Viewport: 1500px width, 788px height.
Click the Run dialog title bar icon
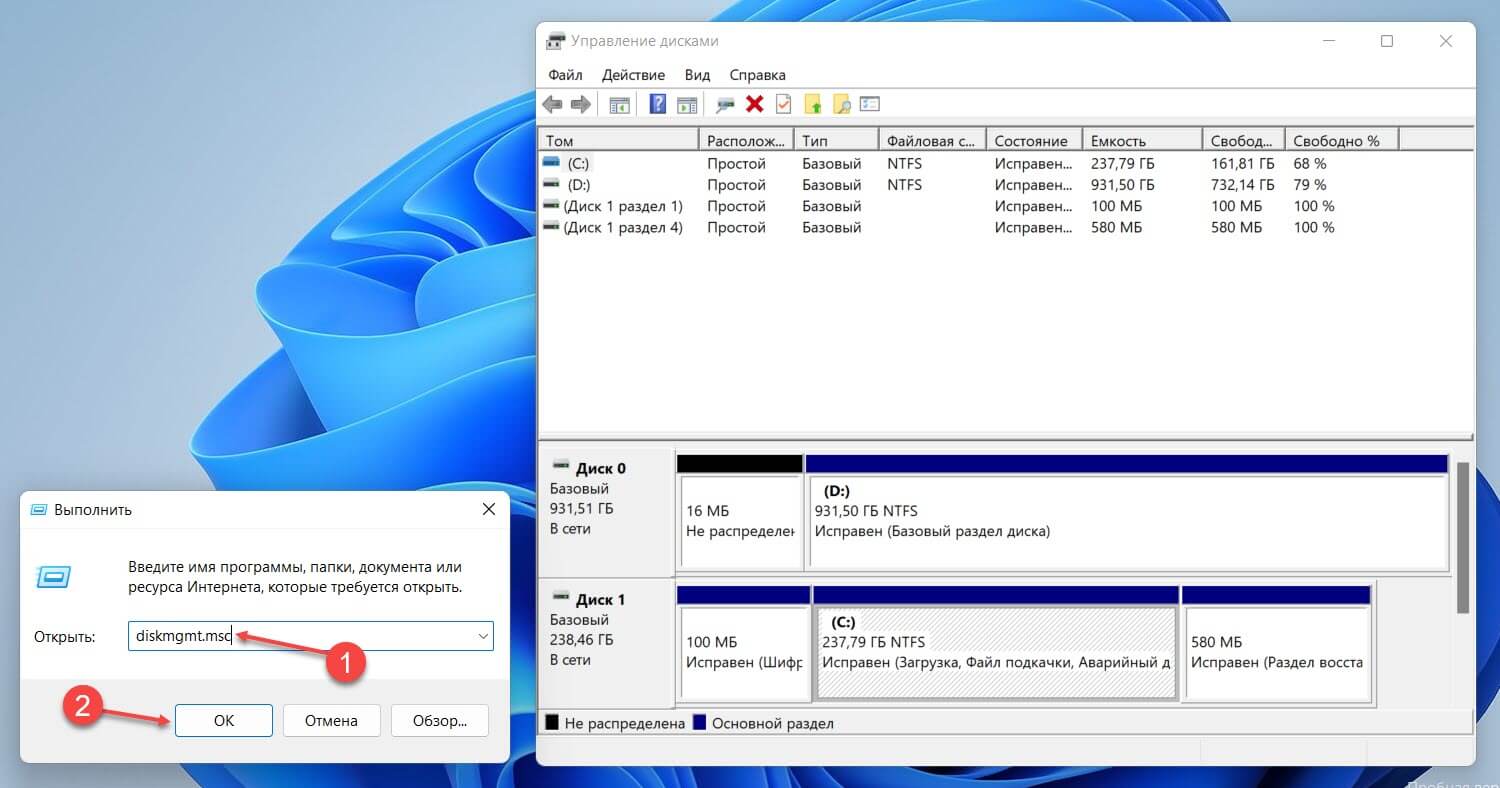coord(38,509)
